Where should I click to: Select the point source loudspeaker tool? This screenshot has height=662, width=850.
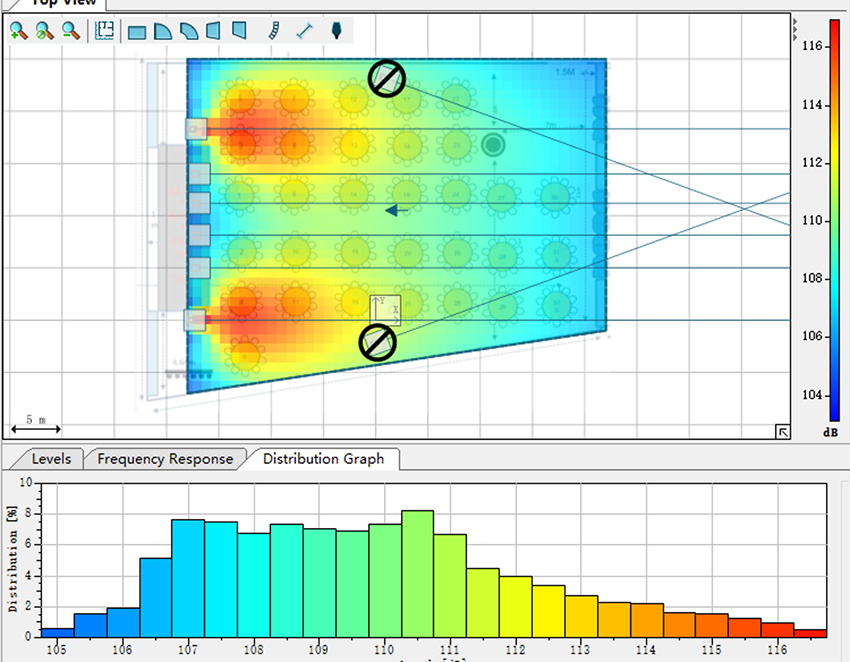(x=337, y=31)
